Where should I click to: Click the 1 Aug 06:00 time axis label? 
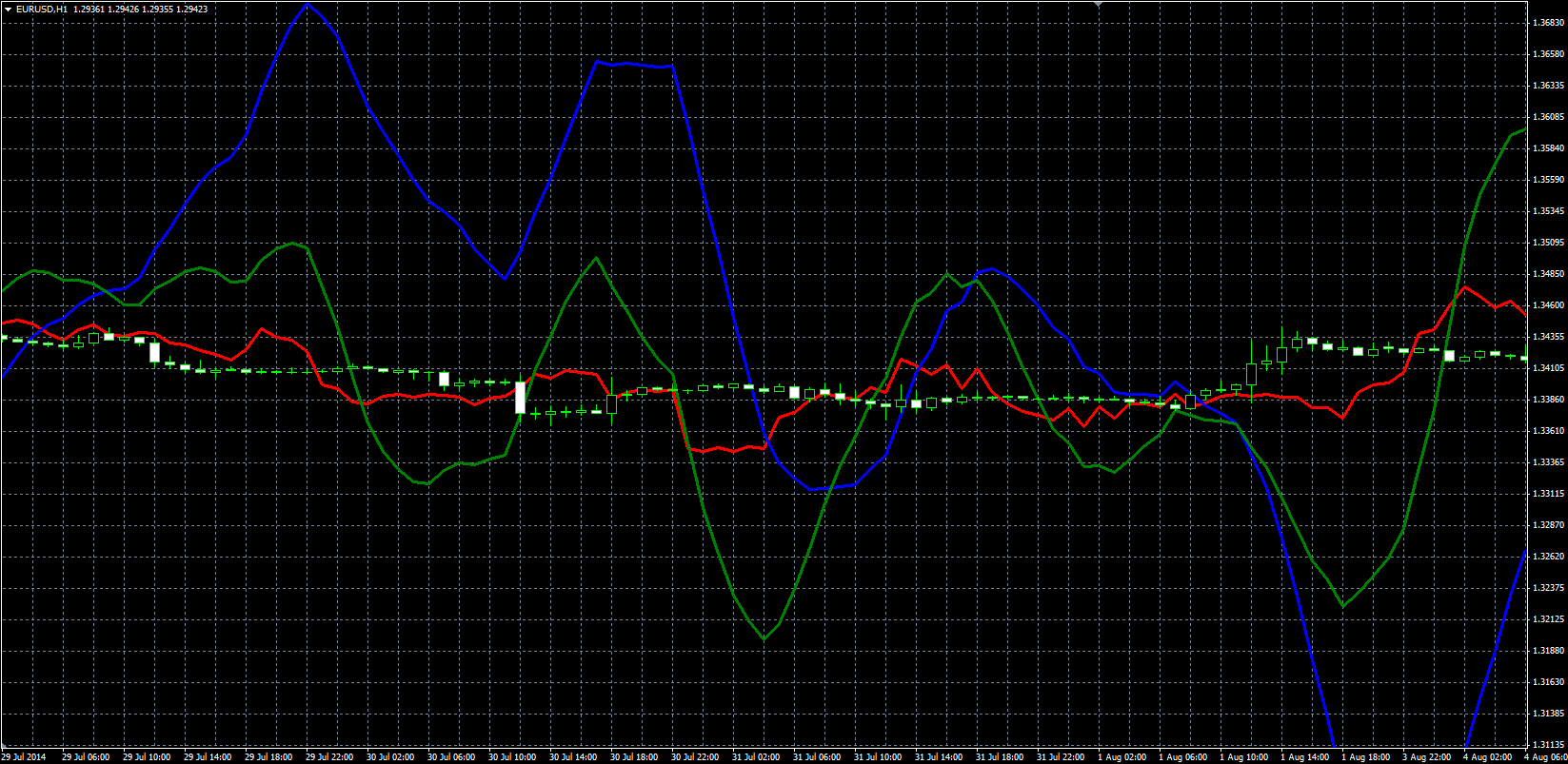click(1182, 757)
